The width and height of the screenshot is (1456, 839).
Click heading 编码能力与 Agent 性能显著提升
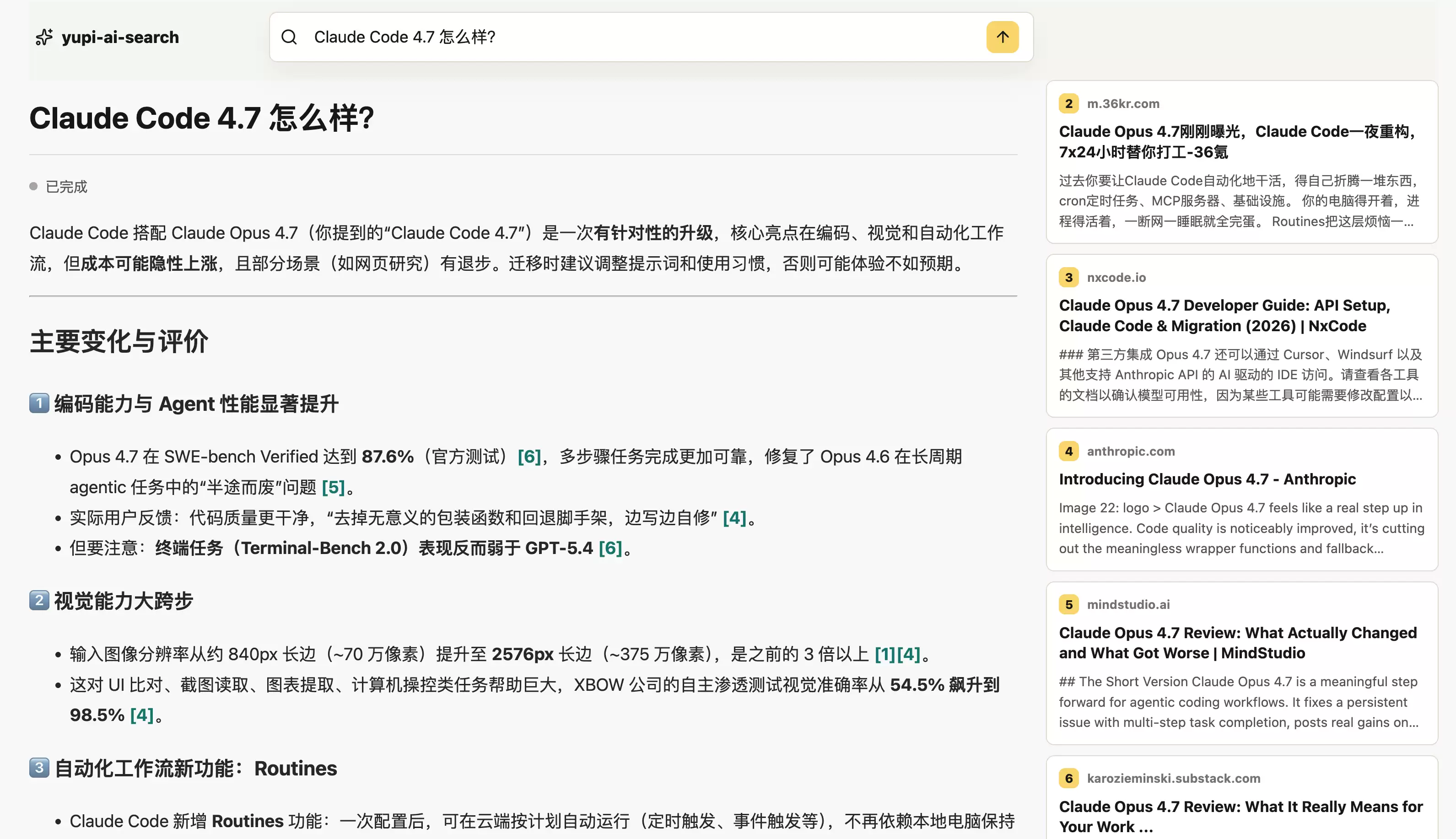[196, 403]
